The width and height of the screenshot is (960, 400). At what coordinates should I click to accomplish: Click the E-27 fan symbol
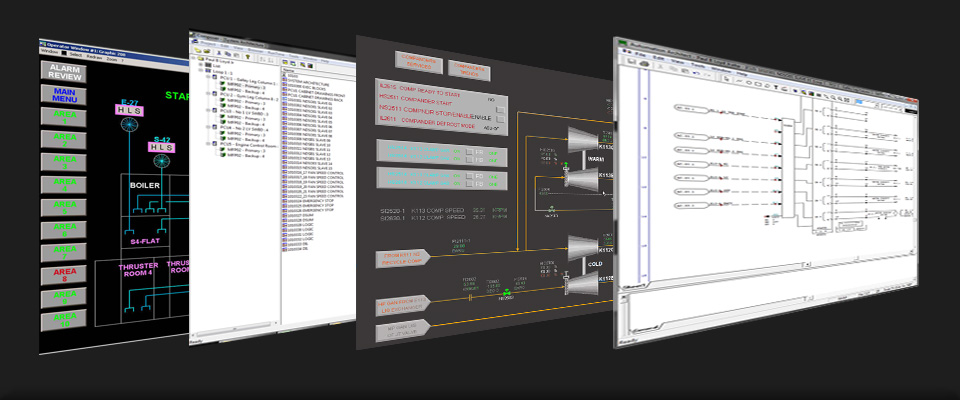[x=130, y=127]
